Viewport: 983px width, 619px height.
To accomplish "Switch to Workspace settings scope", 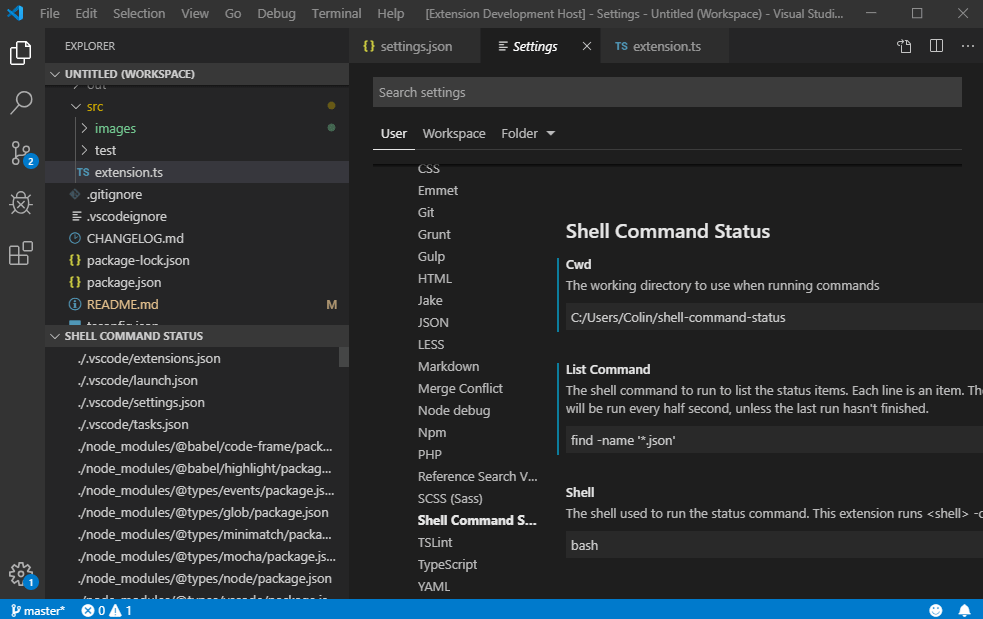I will 454,134.
